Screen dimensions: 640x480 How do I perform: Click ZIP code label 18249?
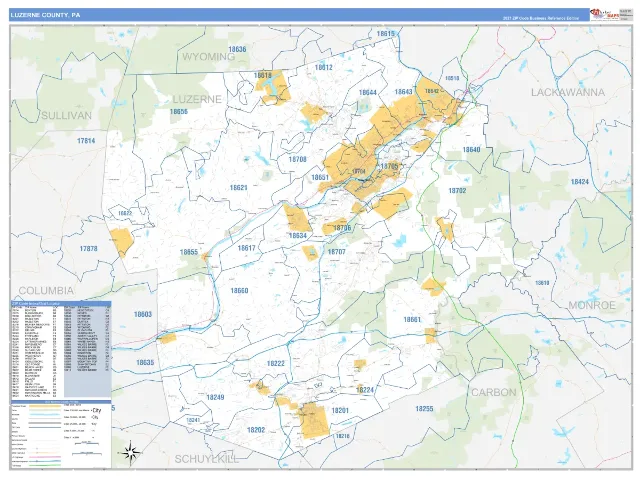(215, 397)
